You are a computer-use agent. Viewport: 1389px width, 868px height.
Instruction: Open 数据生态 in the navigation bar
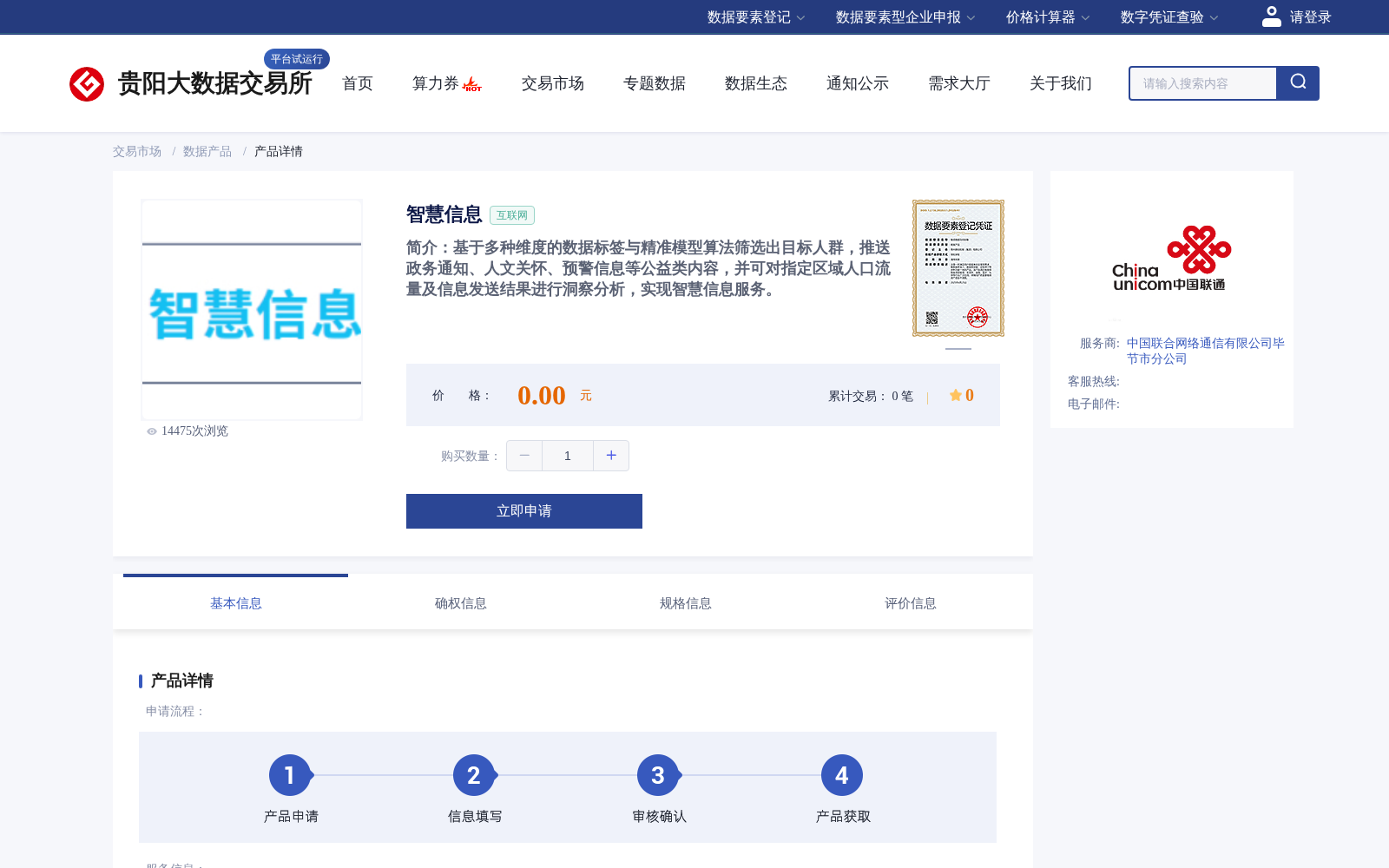[756, 83]
